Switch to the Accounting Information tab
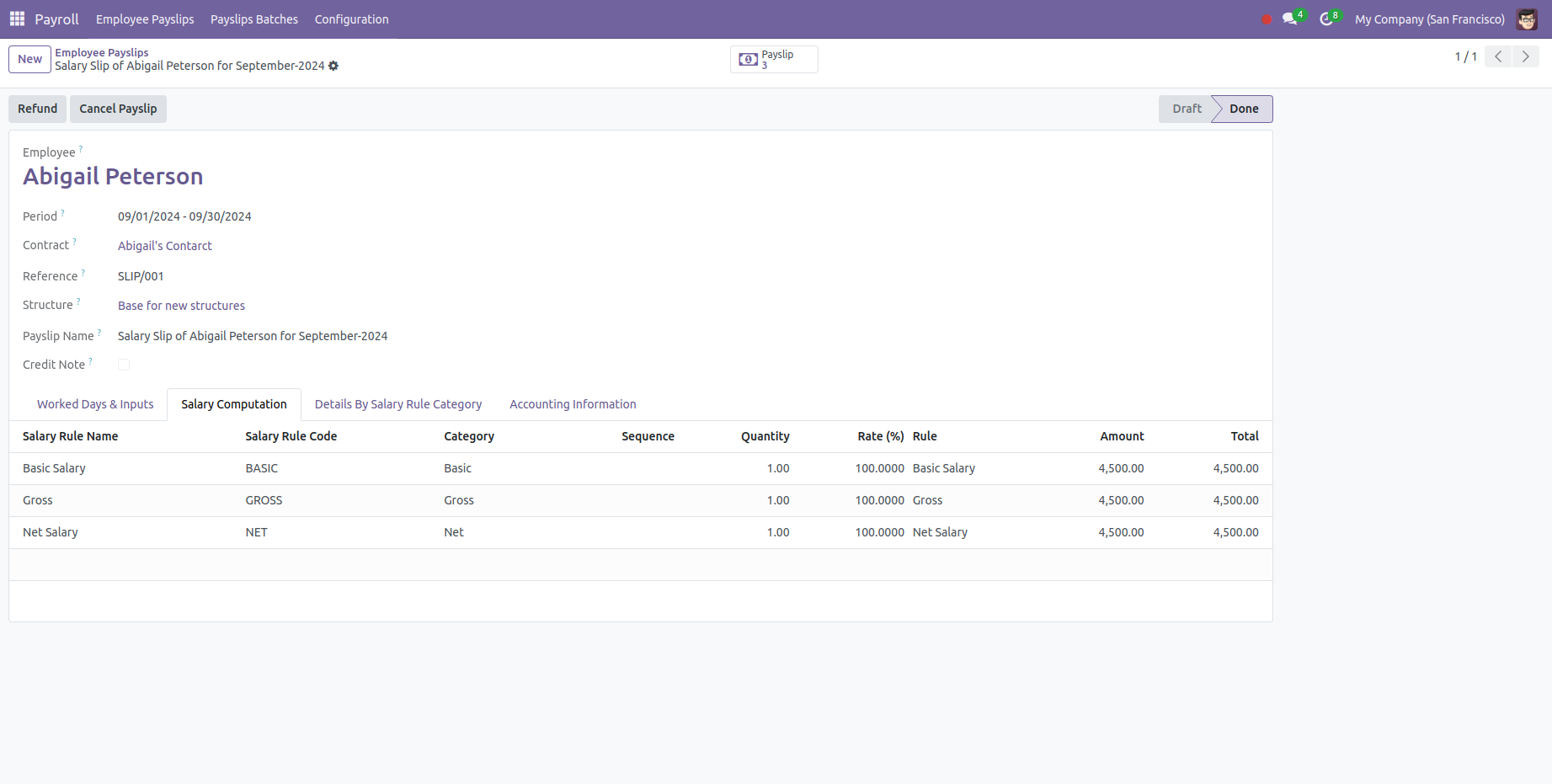 click(x=573, y=404)
